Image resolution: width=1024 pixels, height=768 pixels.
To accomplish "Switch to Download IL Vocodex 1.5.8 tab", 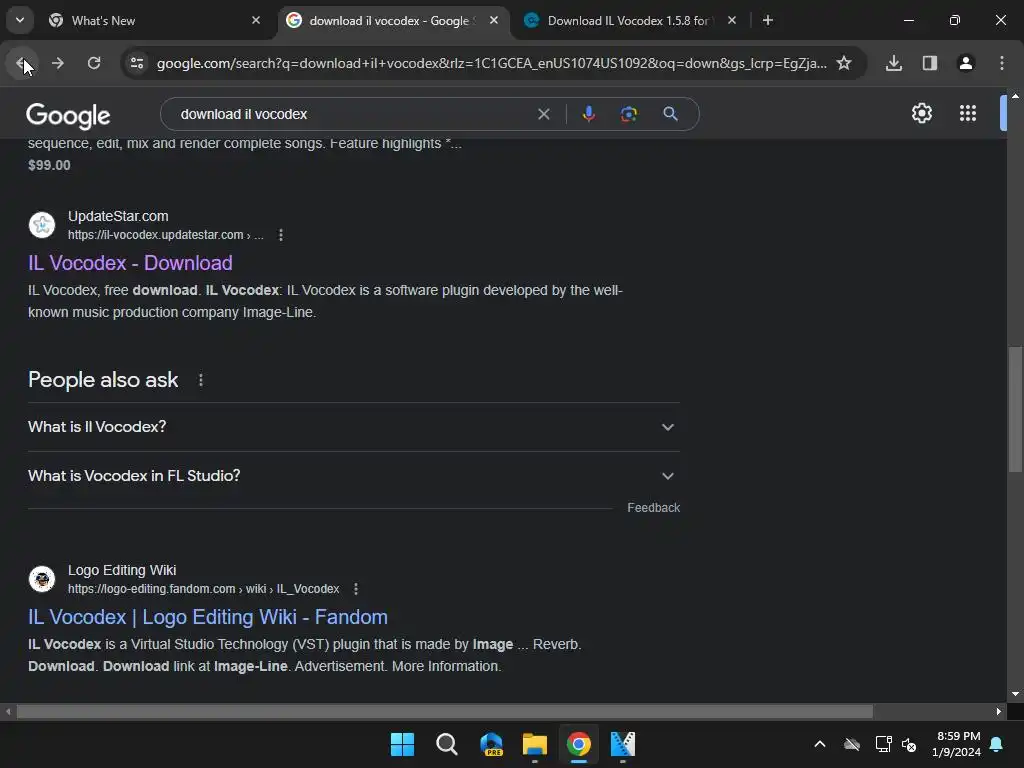I will [x=630, y=21].
